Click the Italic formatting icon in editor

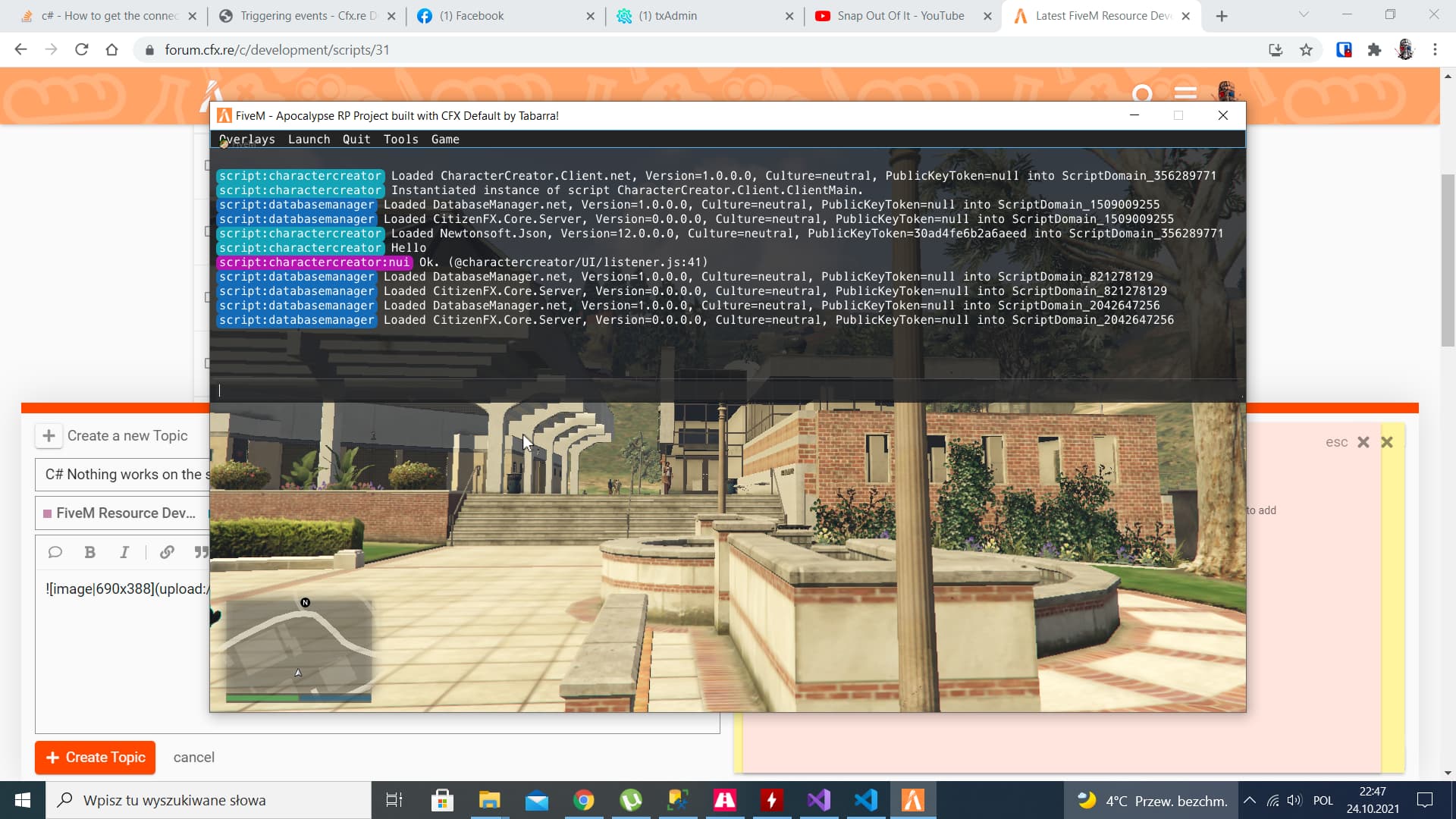[x=124, y=552]
